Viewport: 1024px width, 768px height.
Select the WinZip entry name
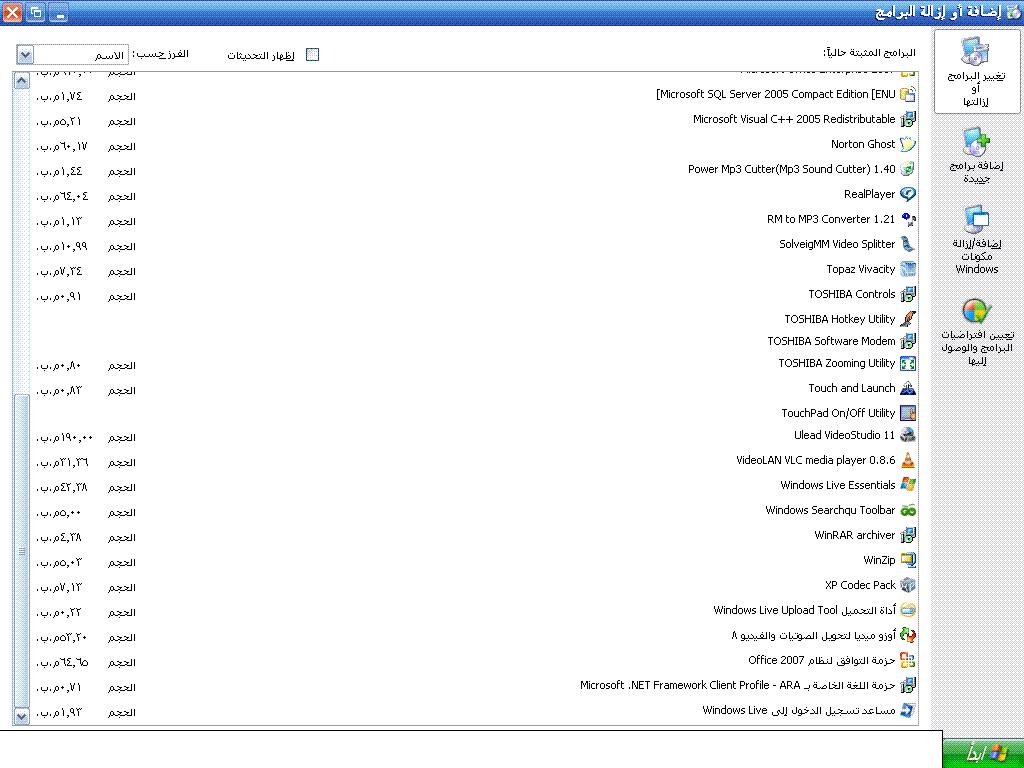879,560
